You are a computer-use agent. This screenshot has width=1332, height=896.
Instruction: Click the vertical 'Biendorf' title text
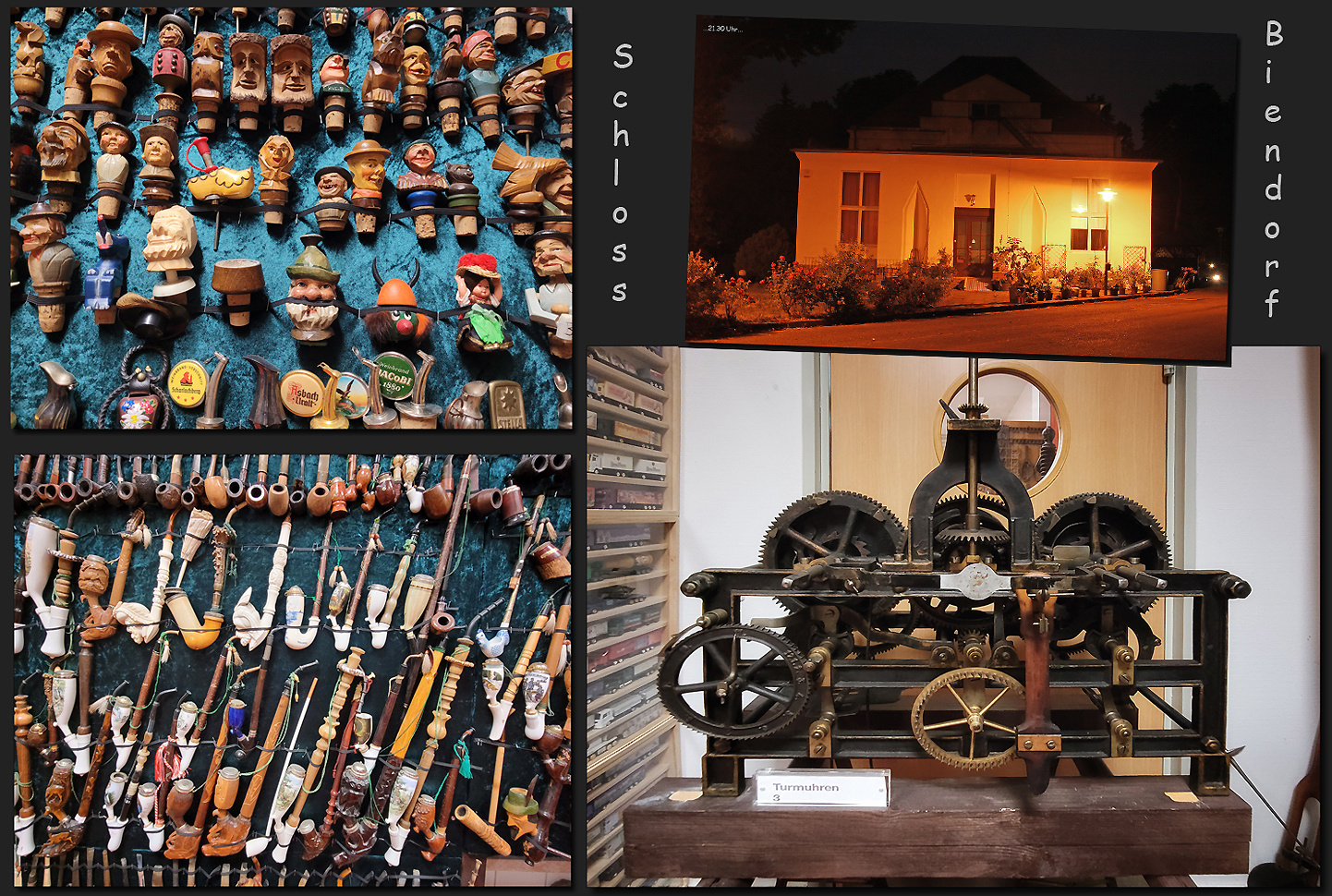pyautogui.click(x=1274, y=168)
